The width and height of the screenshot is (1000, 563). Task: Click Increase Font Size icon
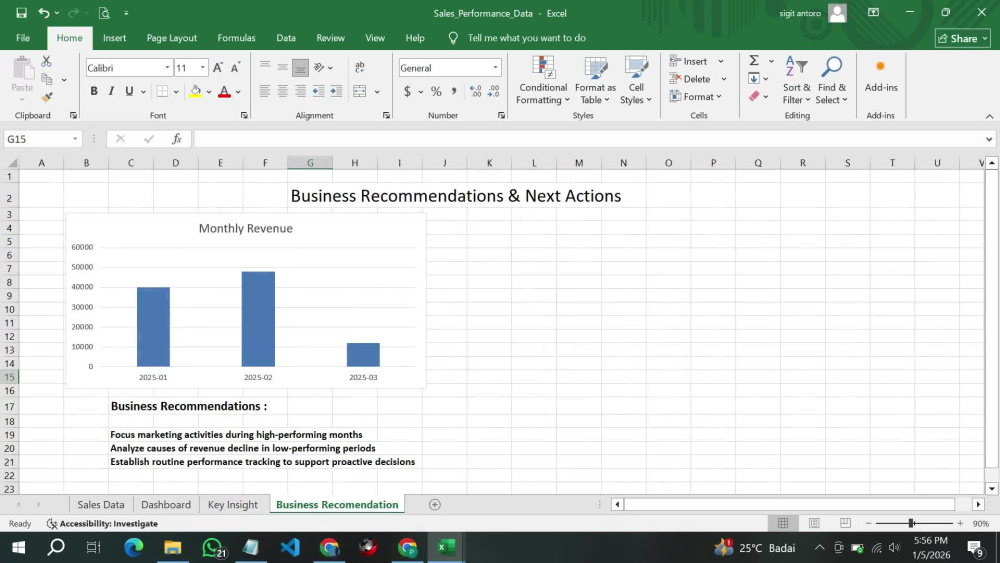217,68
